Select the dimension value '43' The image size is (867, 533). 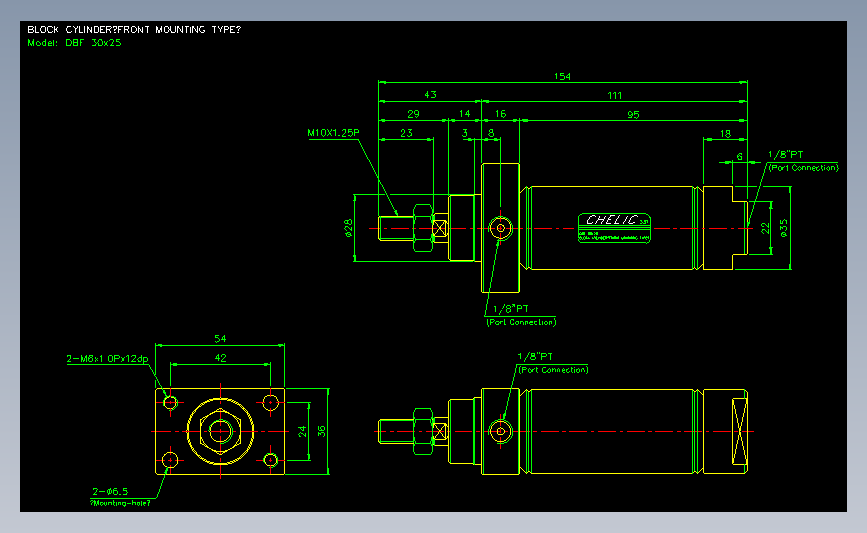430,95
